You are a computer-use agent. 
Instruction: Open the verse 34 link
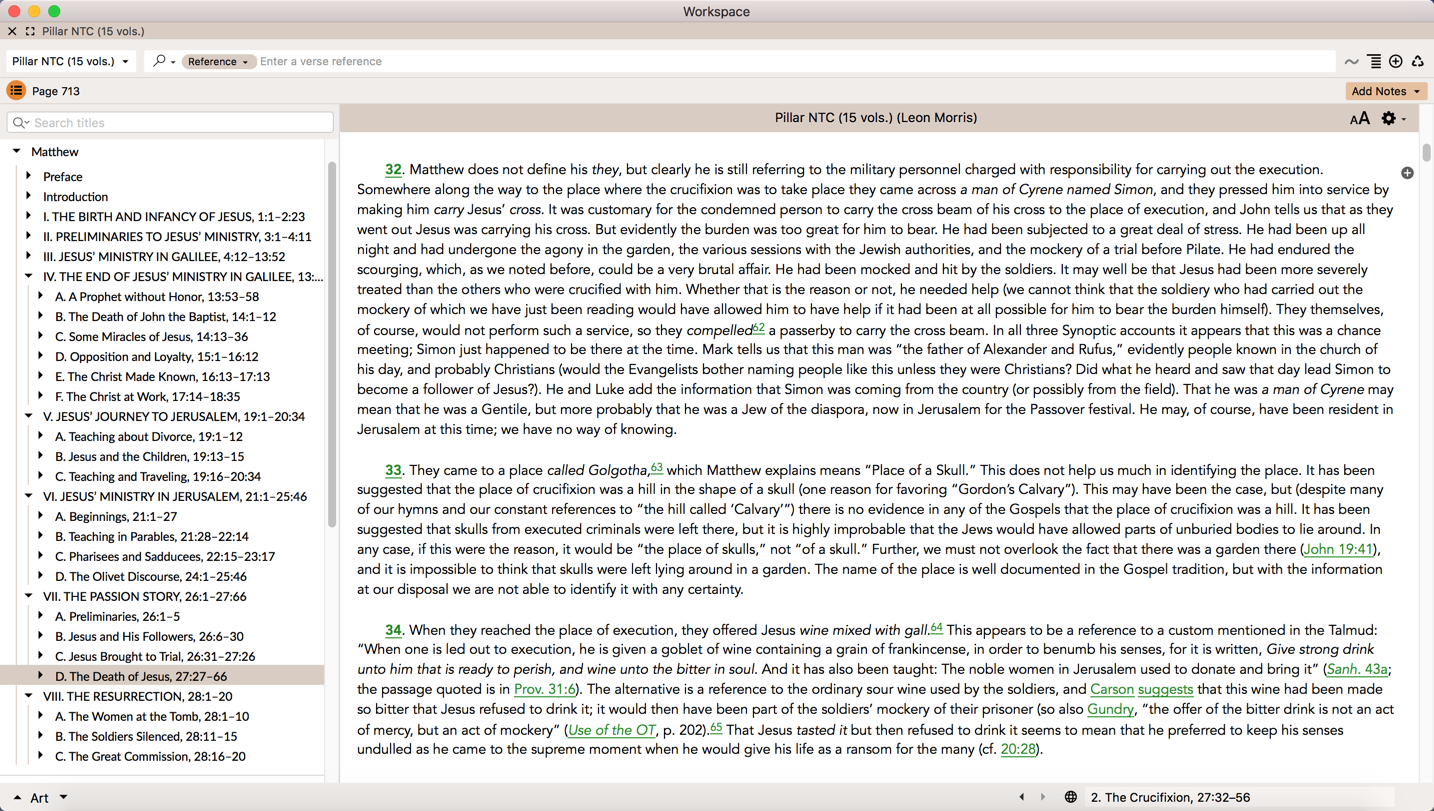click(393, 630)
